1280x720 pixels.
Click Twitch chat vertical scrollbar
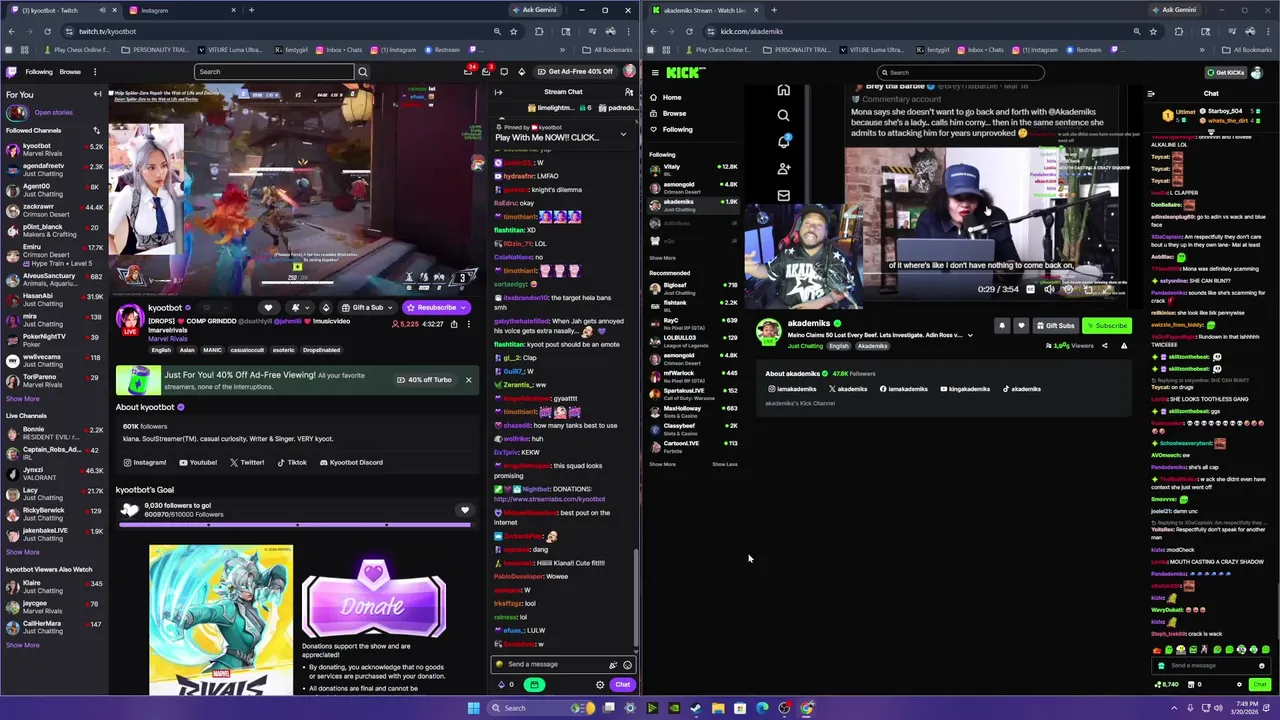[637, 600]
